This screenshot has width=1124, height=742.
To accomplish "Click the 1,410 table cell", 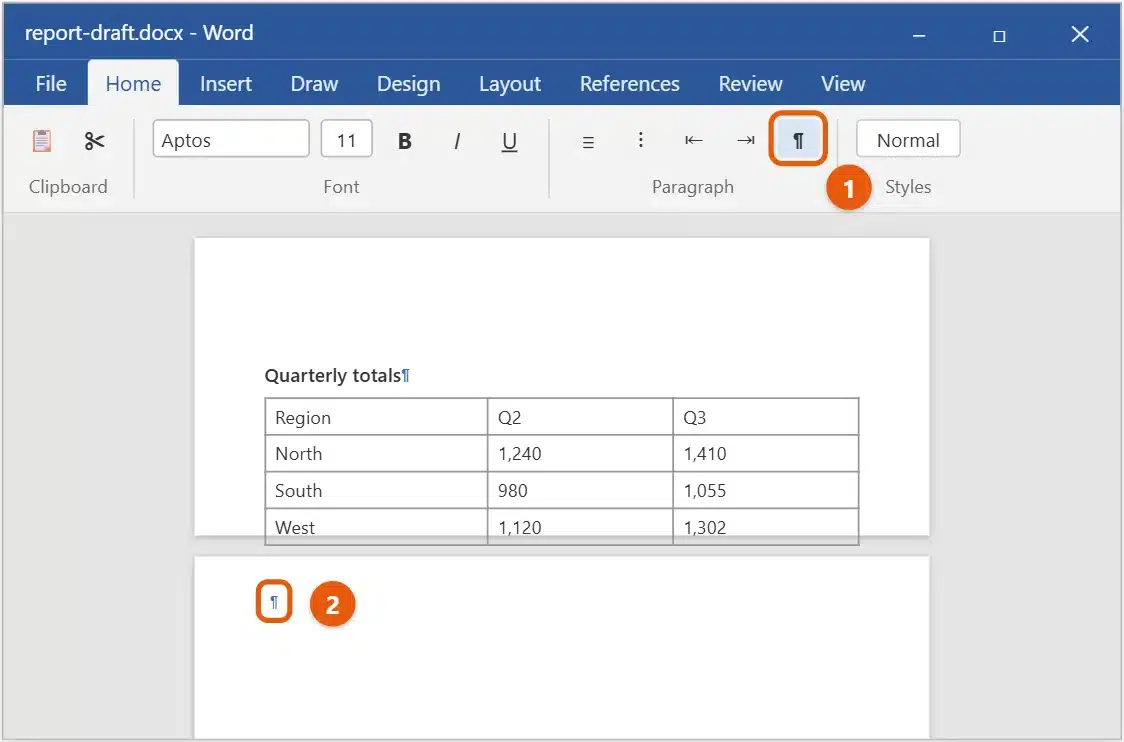I will 766,454.
